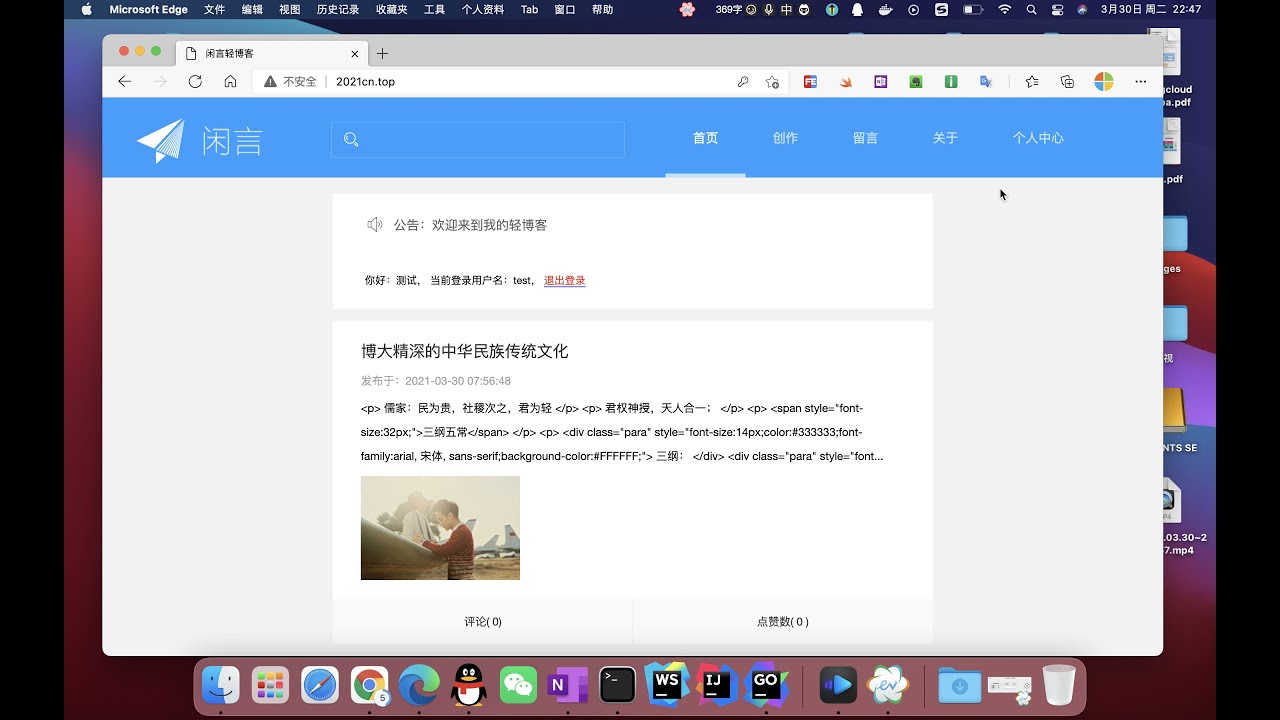
Task: Open Spotlight search in menu bar
Action: (x=1032, y=9)
